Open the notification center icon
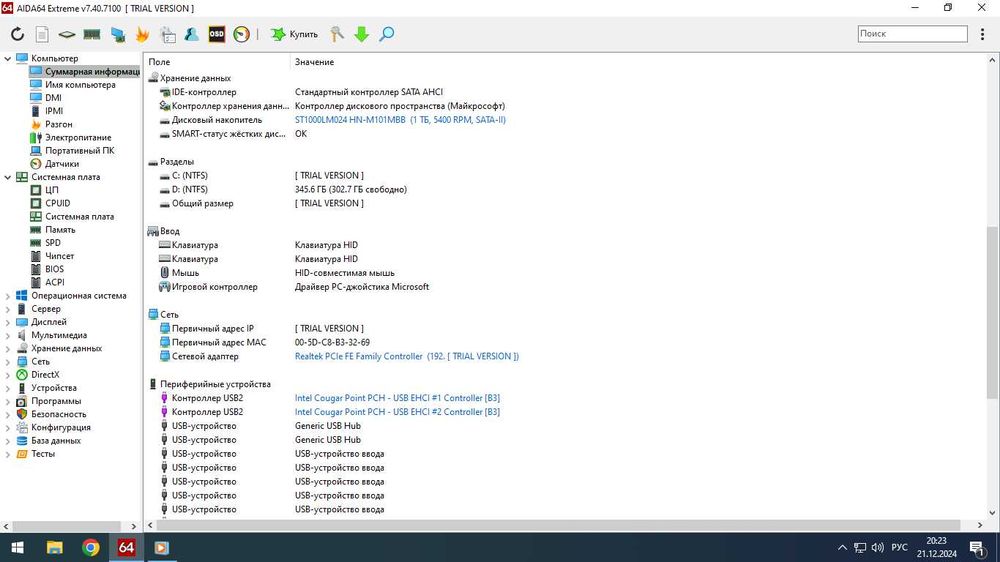 click(x=977, y=547)
